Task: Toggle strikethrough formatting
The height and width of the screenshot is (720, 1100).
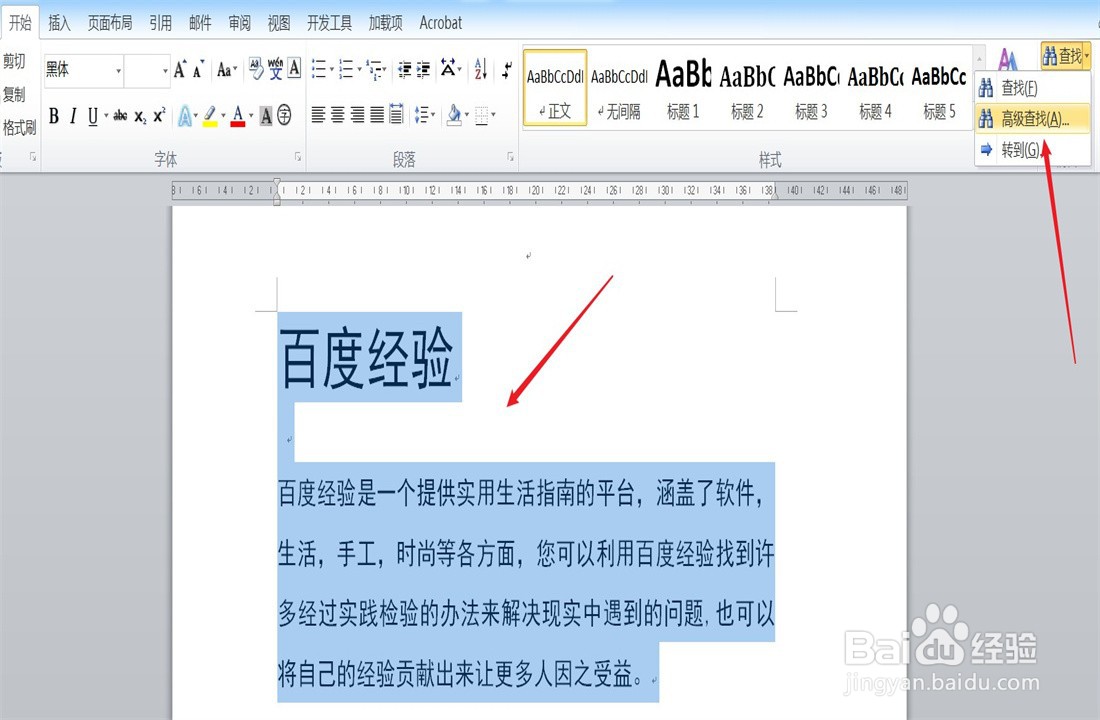Action: pyautogui.click(x=121, y=116)
